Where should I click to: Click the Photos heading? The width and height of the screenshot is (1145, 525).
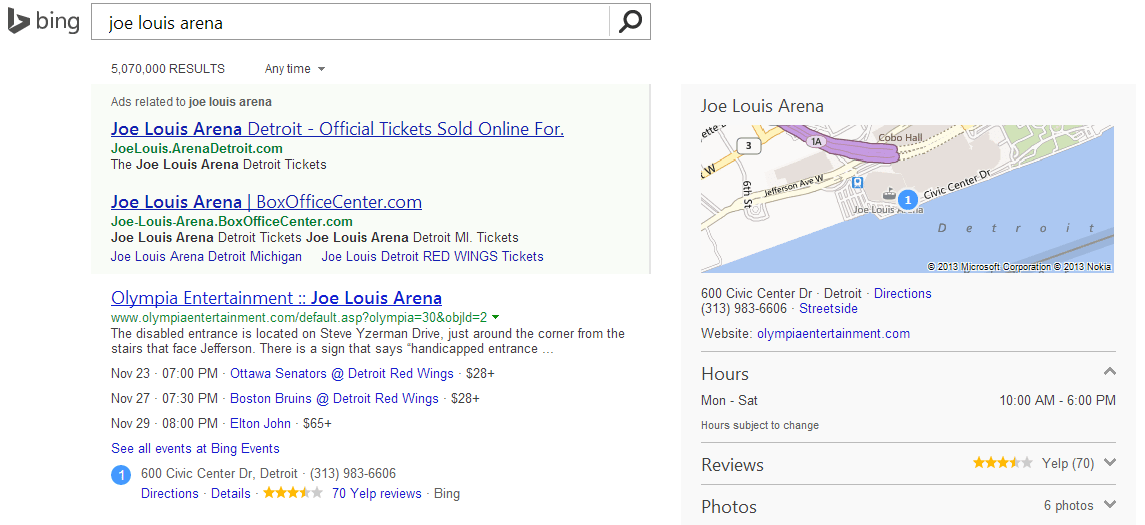(729, 507)
